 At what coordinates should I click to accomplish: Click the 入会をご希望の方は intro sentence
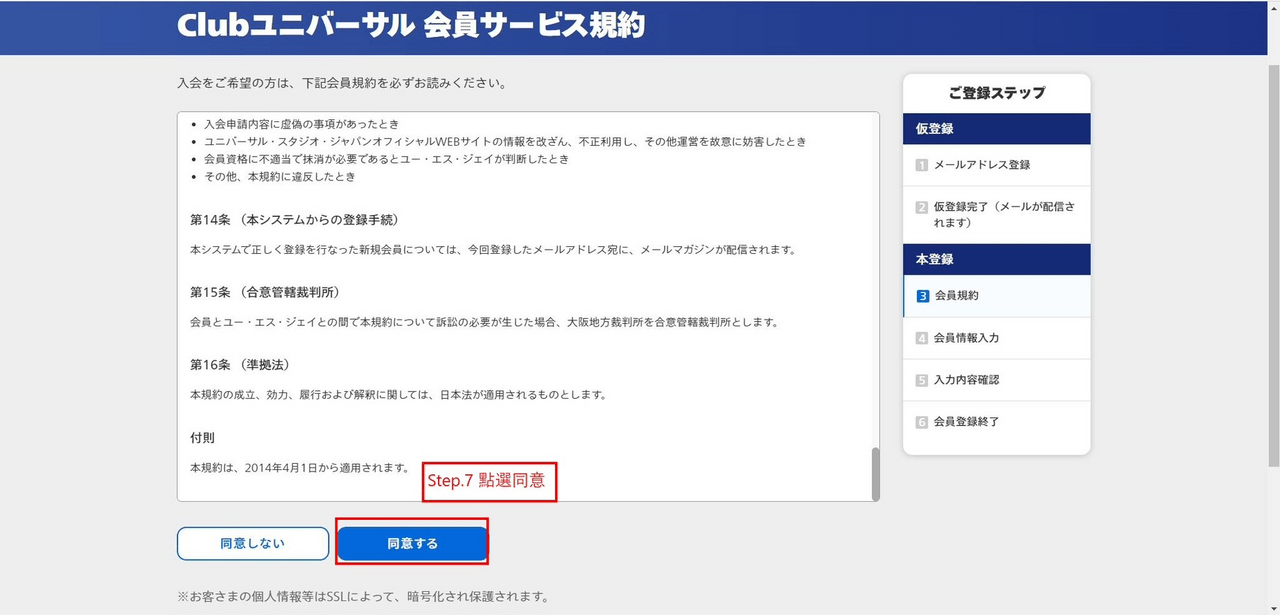[341, 83]
